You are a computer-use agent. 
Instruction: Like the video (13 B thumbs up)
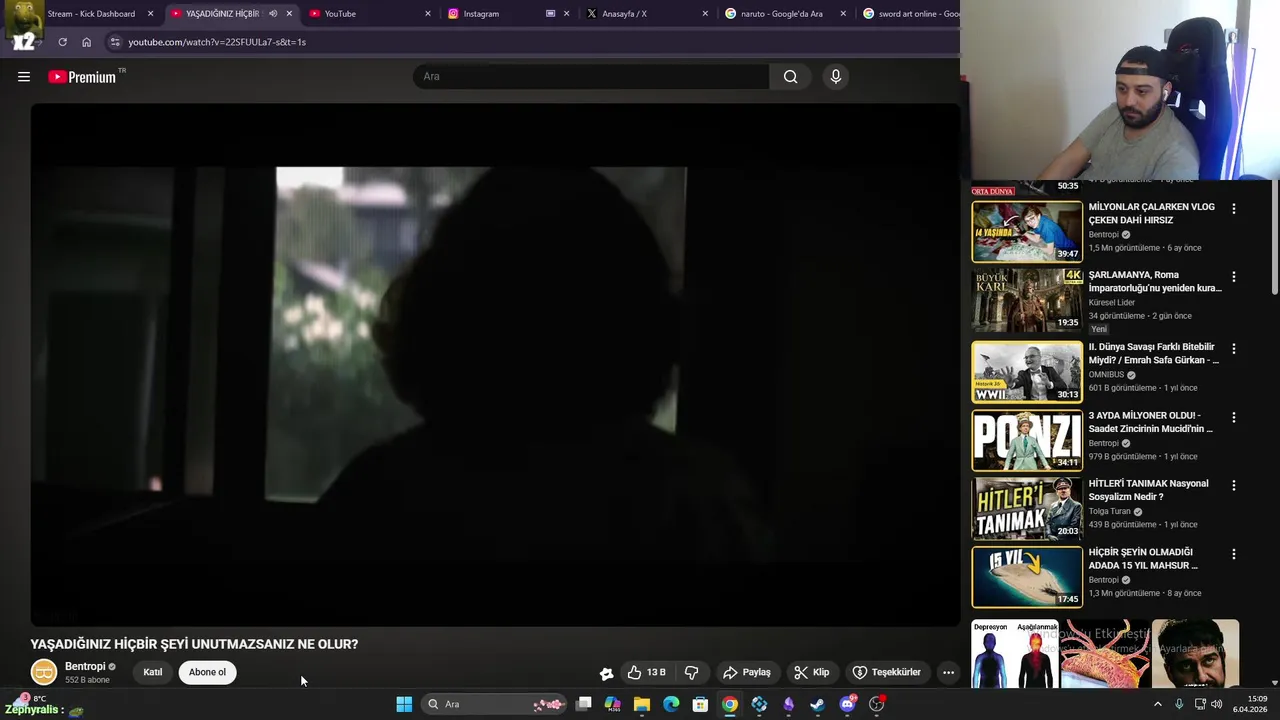(646, 673)
